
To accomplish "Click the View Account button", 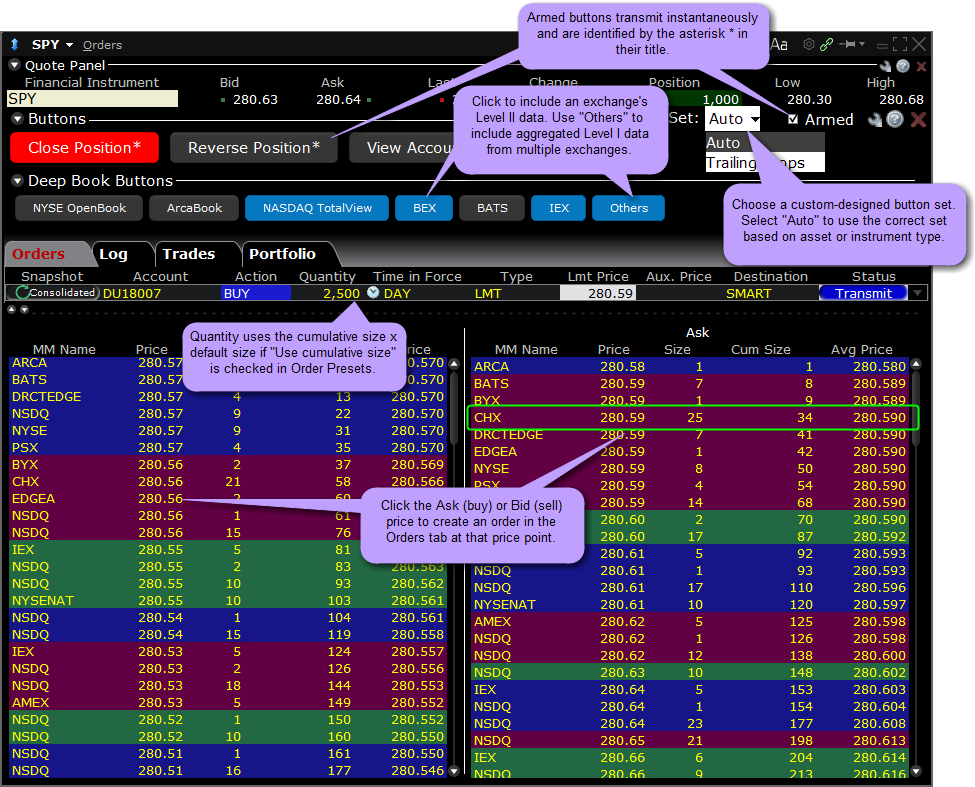I will point(404,147).
